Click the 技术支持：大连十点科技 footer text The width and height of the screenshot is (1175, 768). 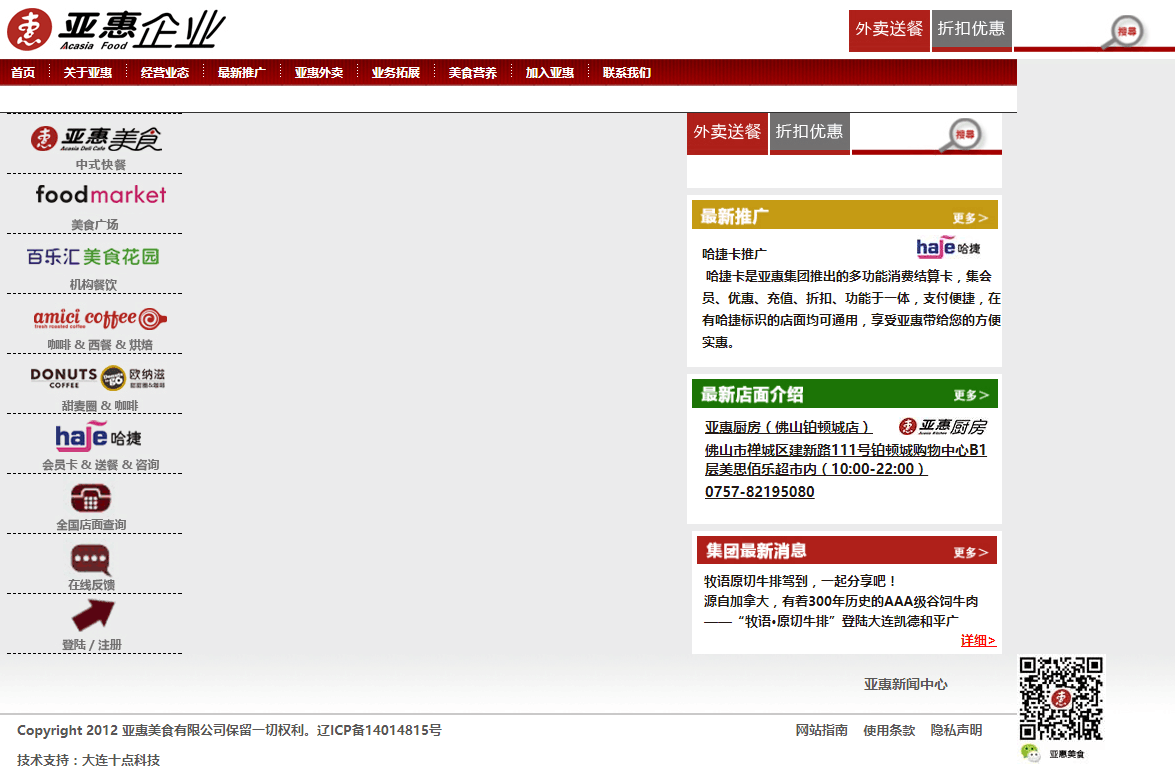pyautogui.click(x=88, y=760)
